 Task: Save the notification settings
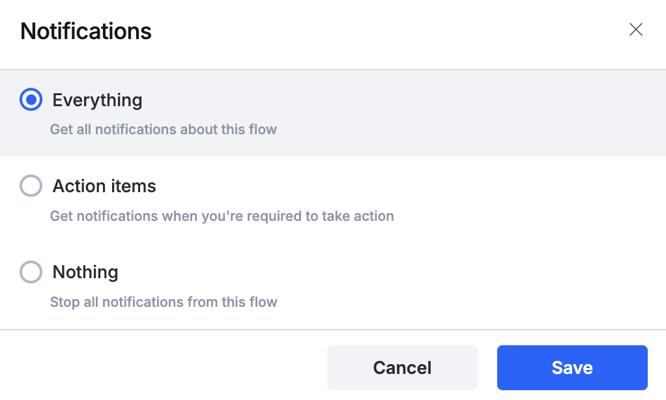572,368
